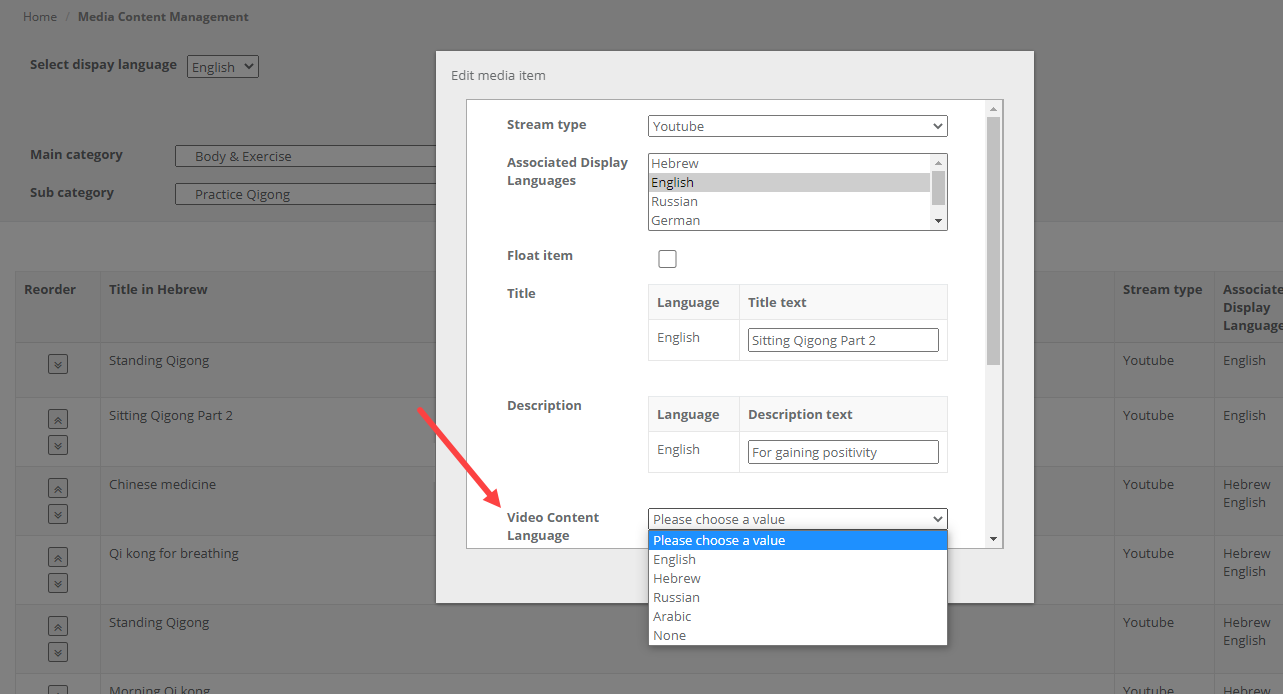Viewport: 1283px width, 694px height.
Task: Move Sitting Qigong Part 2 row down
Action: click(x=58, y=445)
